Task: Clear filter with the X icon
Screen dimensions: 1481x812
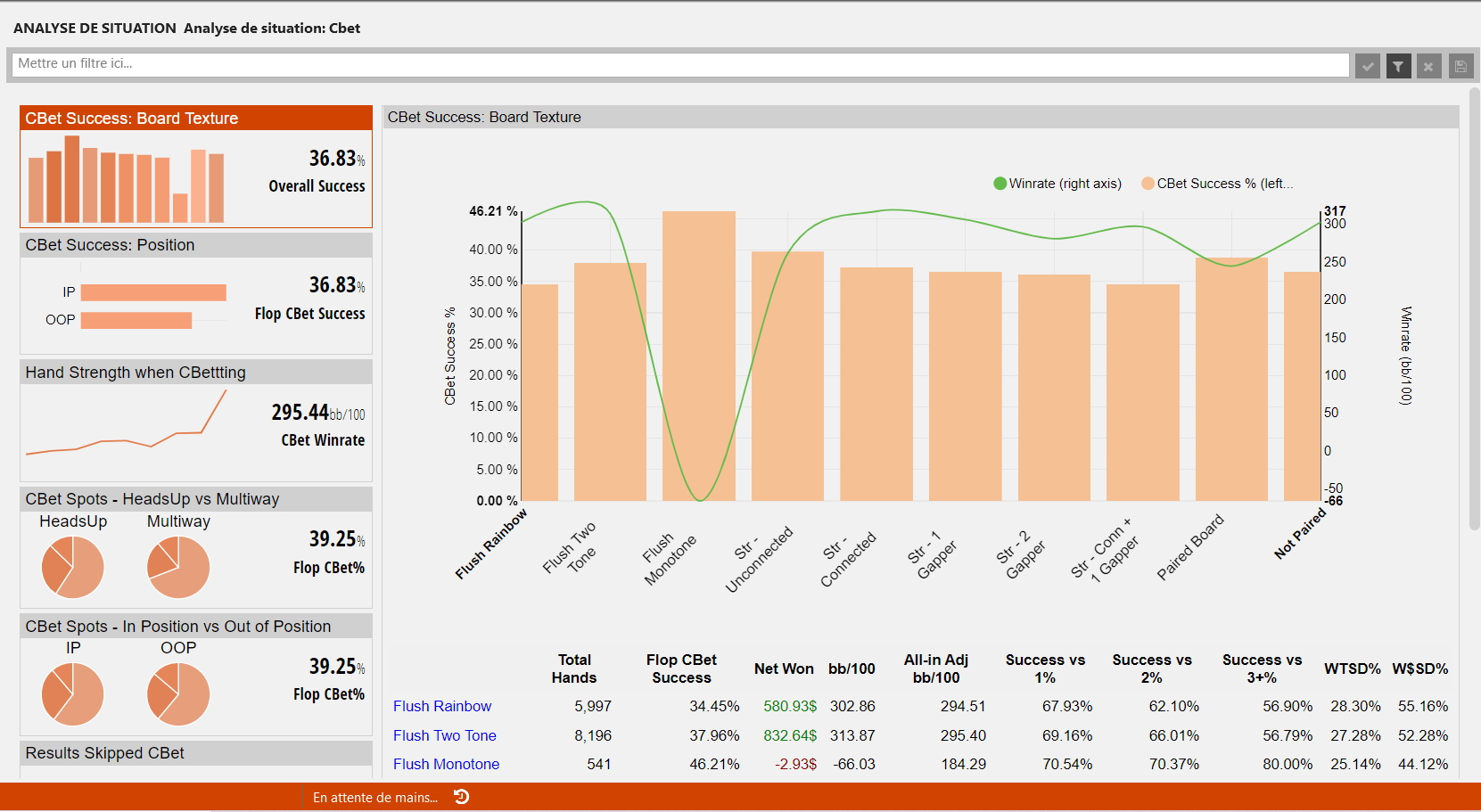Action: (1428, 66)
